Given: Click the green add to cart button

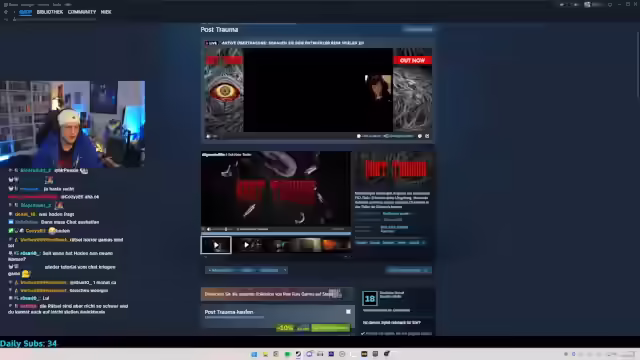Looking at the screenshot, I should (x=331, y=328).
